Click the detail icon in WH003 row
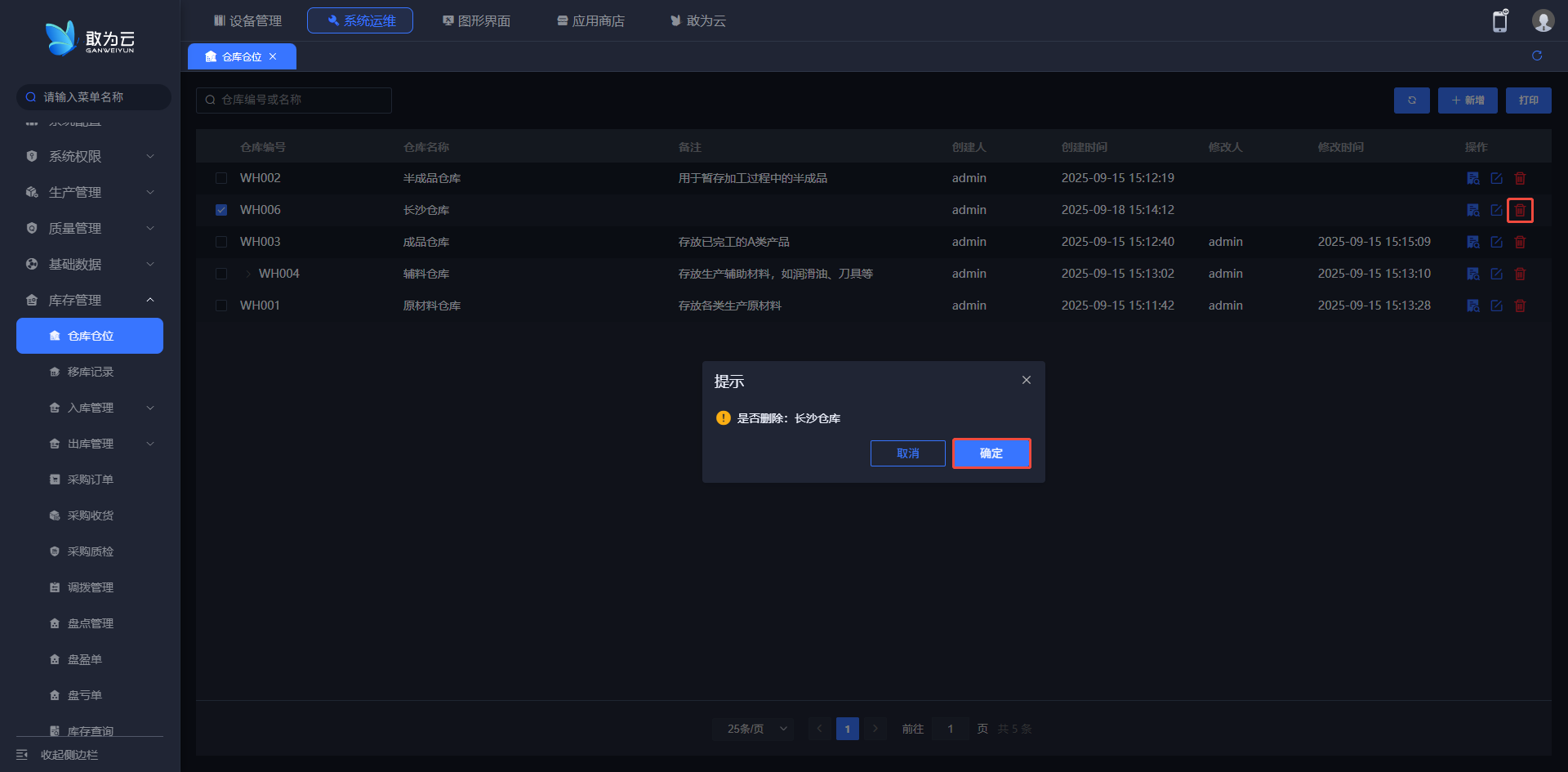 (1472, 242)
